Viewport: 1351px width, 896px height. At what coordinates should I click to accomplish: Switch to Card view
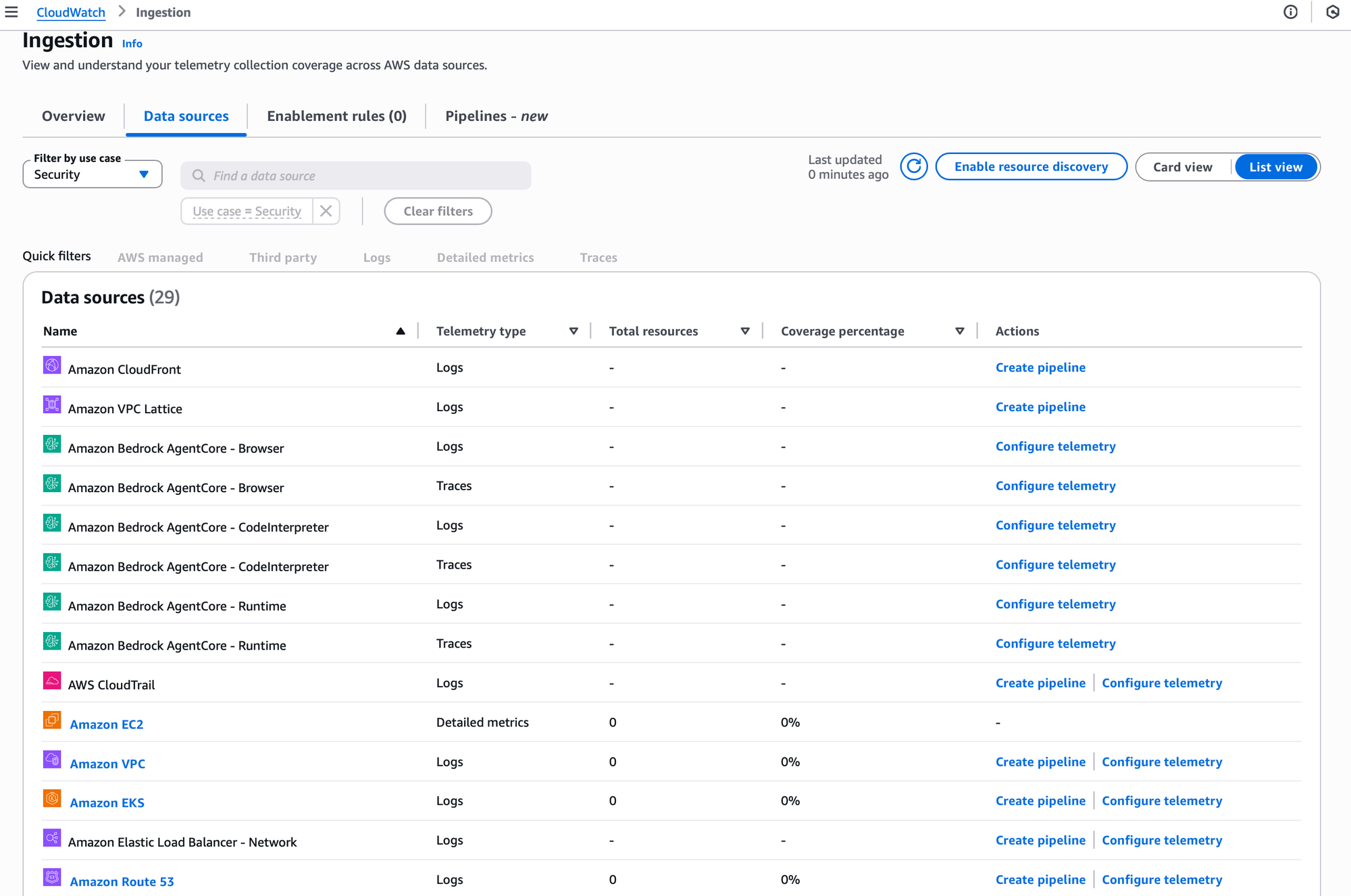(1182, 167)
